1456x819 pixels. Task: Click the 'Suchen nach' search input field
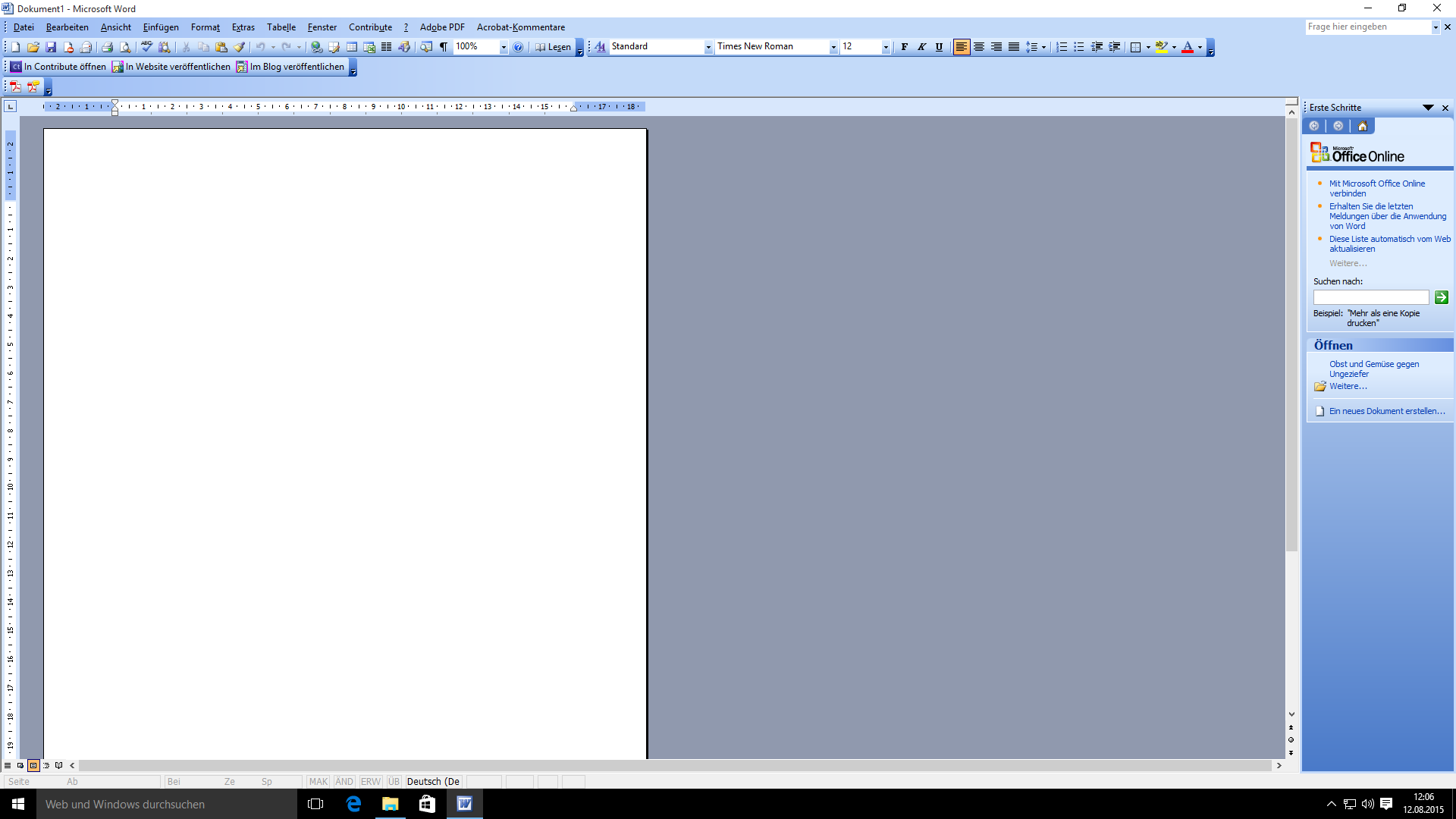tap(1371, 297)
